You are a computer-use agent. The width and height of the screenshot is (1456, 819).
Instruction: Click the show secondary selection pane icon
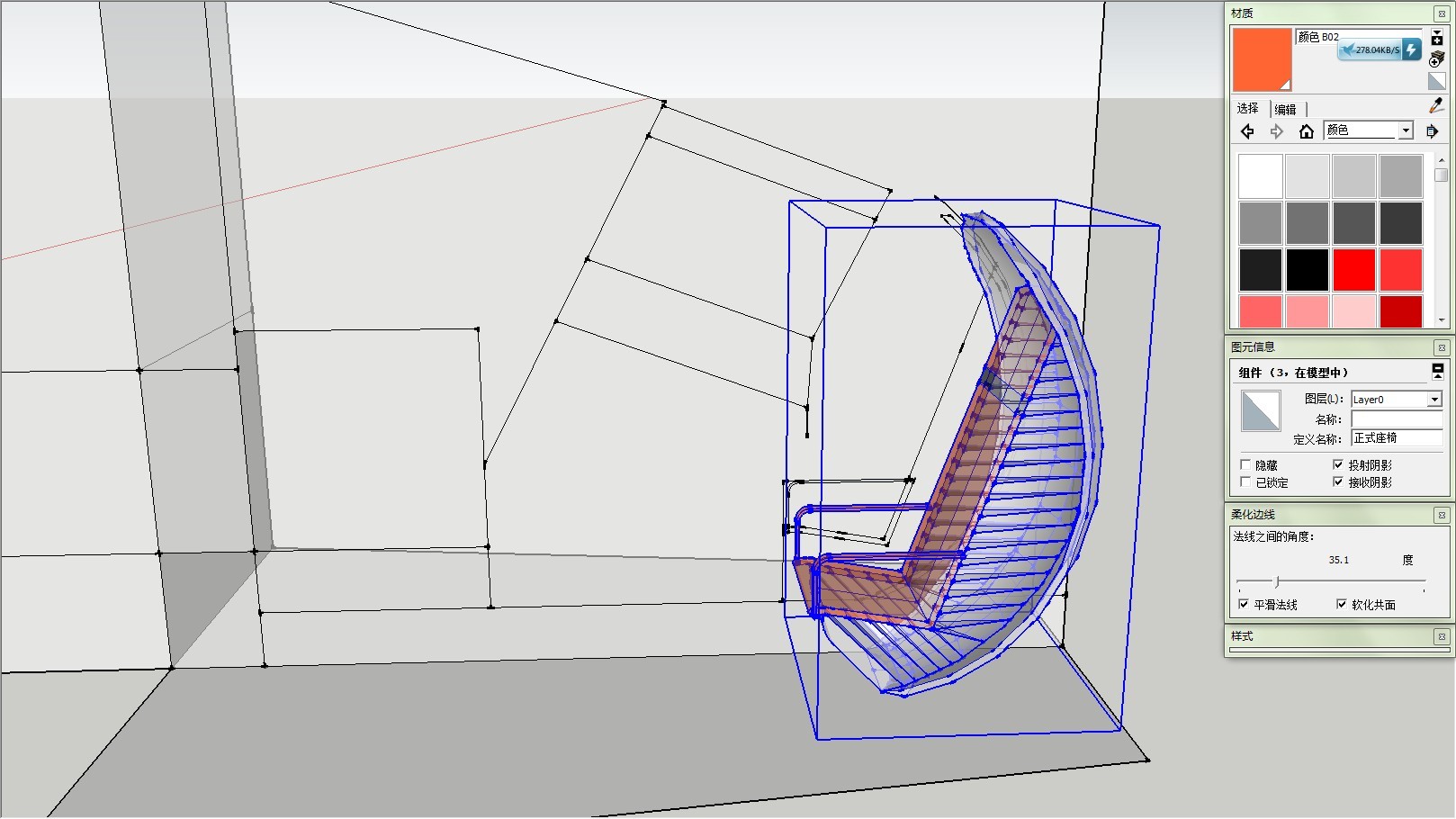[1437, 38]
